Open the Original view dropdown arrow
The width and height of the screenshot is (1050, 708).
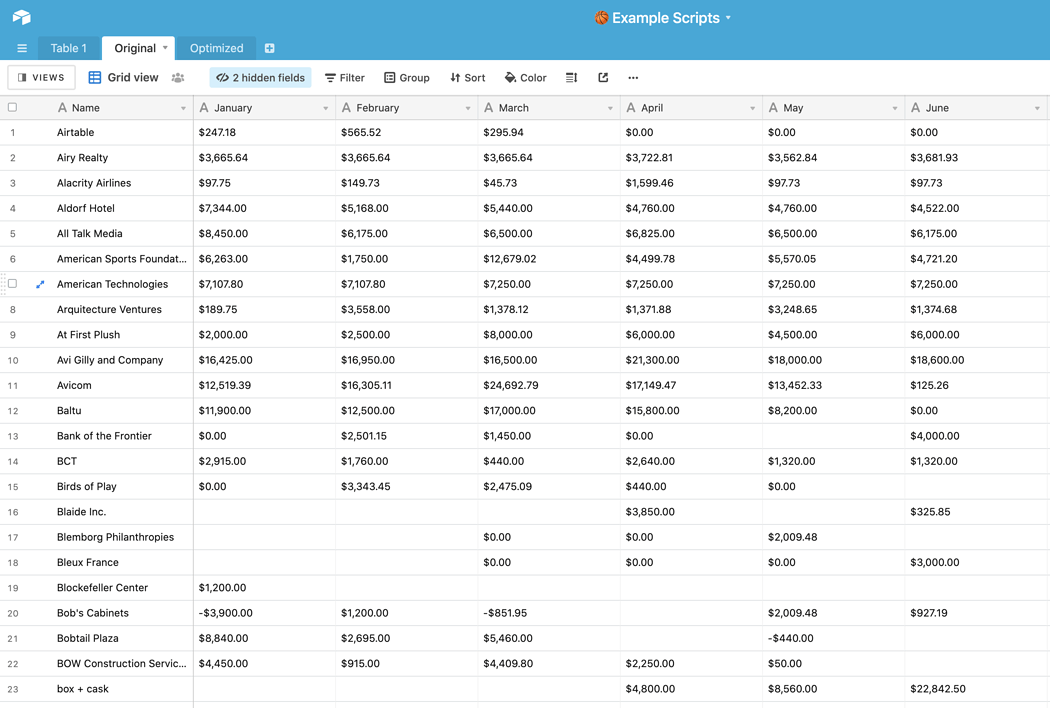tap(165, 47)
